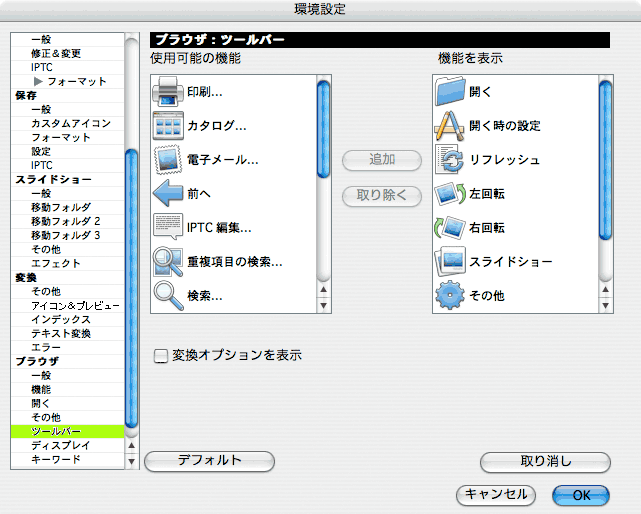Click 機能を表示 list scroll up arrow

click(605, 290)
